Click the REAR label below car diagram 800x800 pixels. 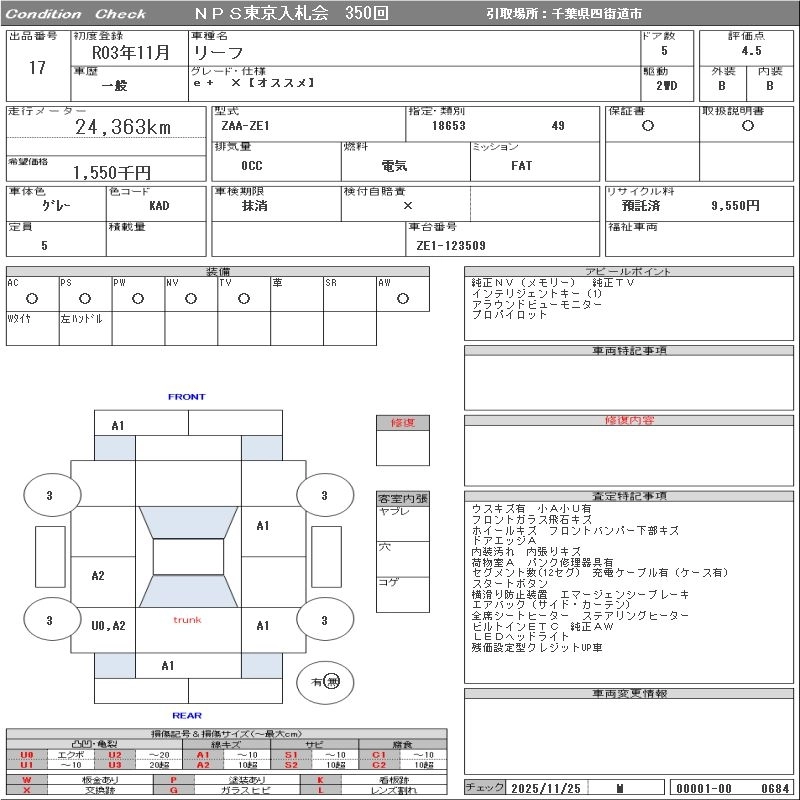187,715
